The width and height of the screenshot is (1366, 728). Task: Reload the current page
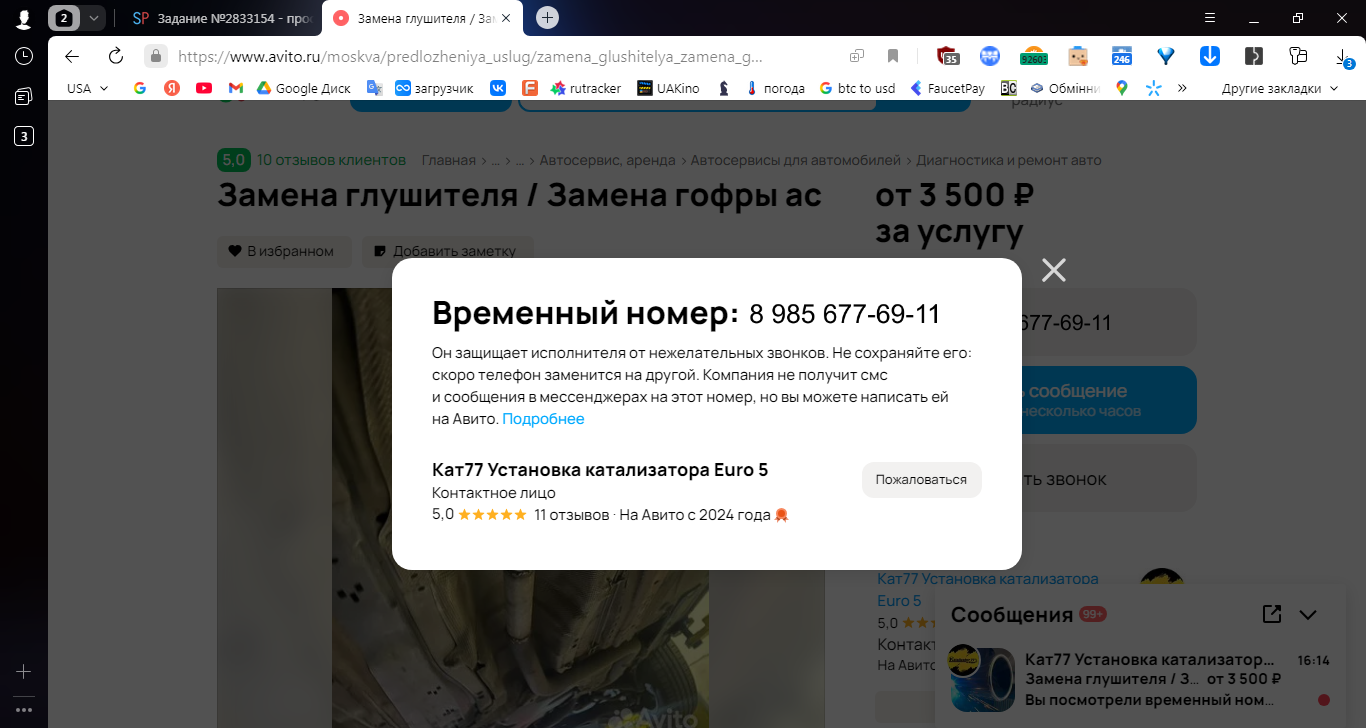pyautogui.click(x=115, y=56)
